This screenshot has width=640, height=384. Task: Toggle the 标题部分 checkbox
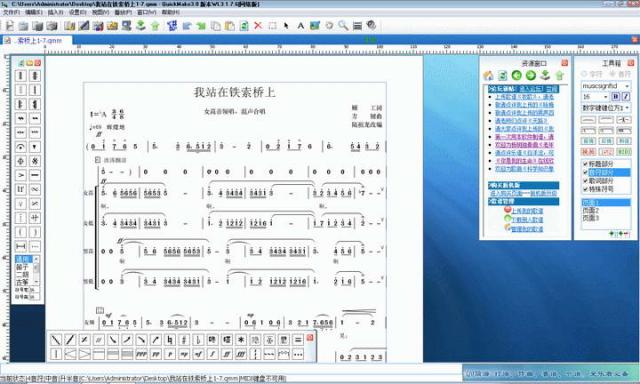tap(585, 164)
